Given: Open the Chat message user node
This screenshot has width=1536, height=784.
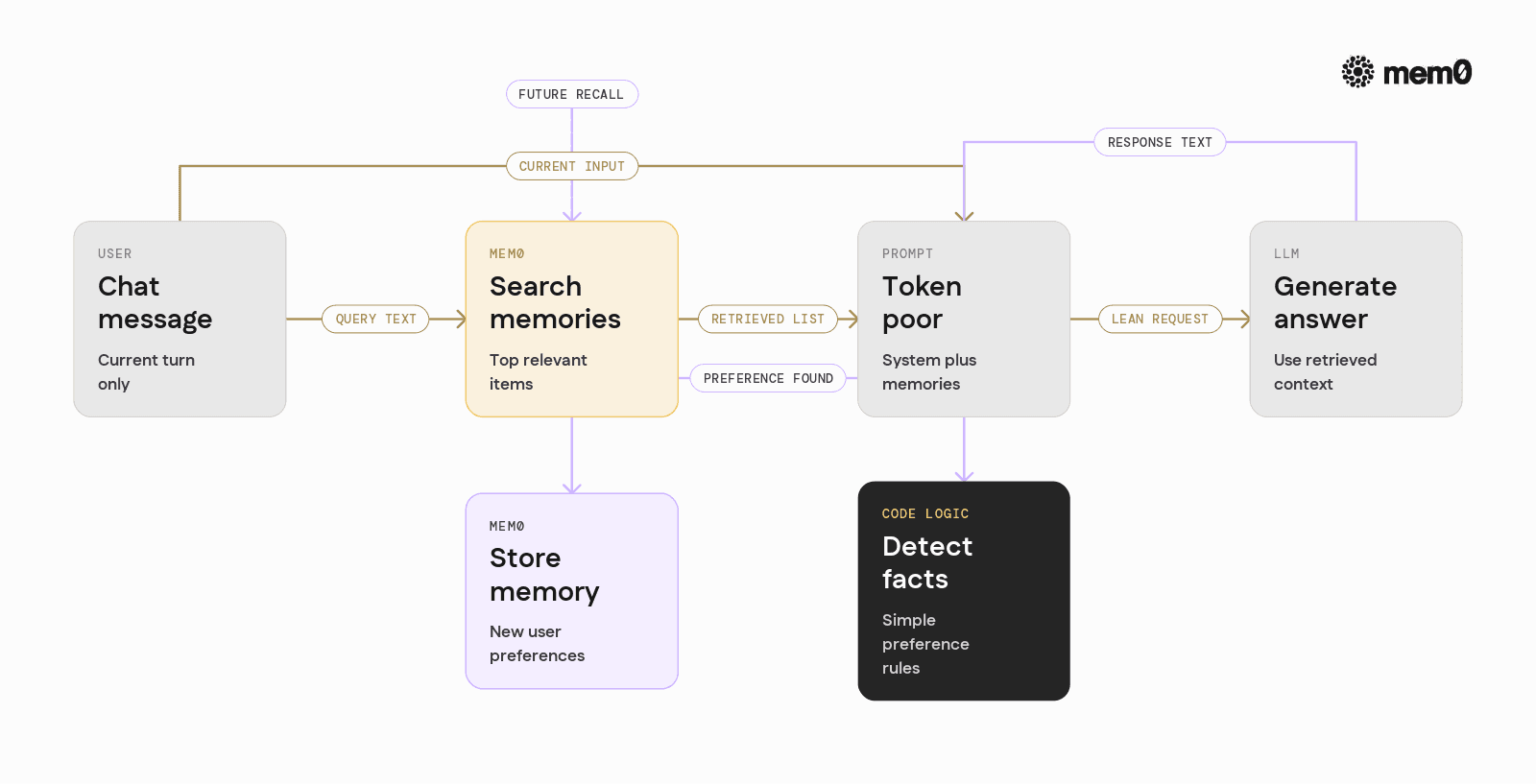Looking at the screenshot, I should 180,319.
